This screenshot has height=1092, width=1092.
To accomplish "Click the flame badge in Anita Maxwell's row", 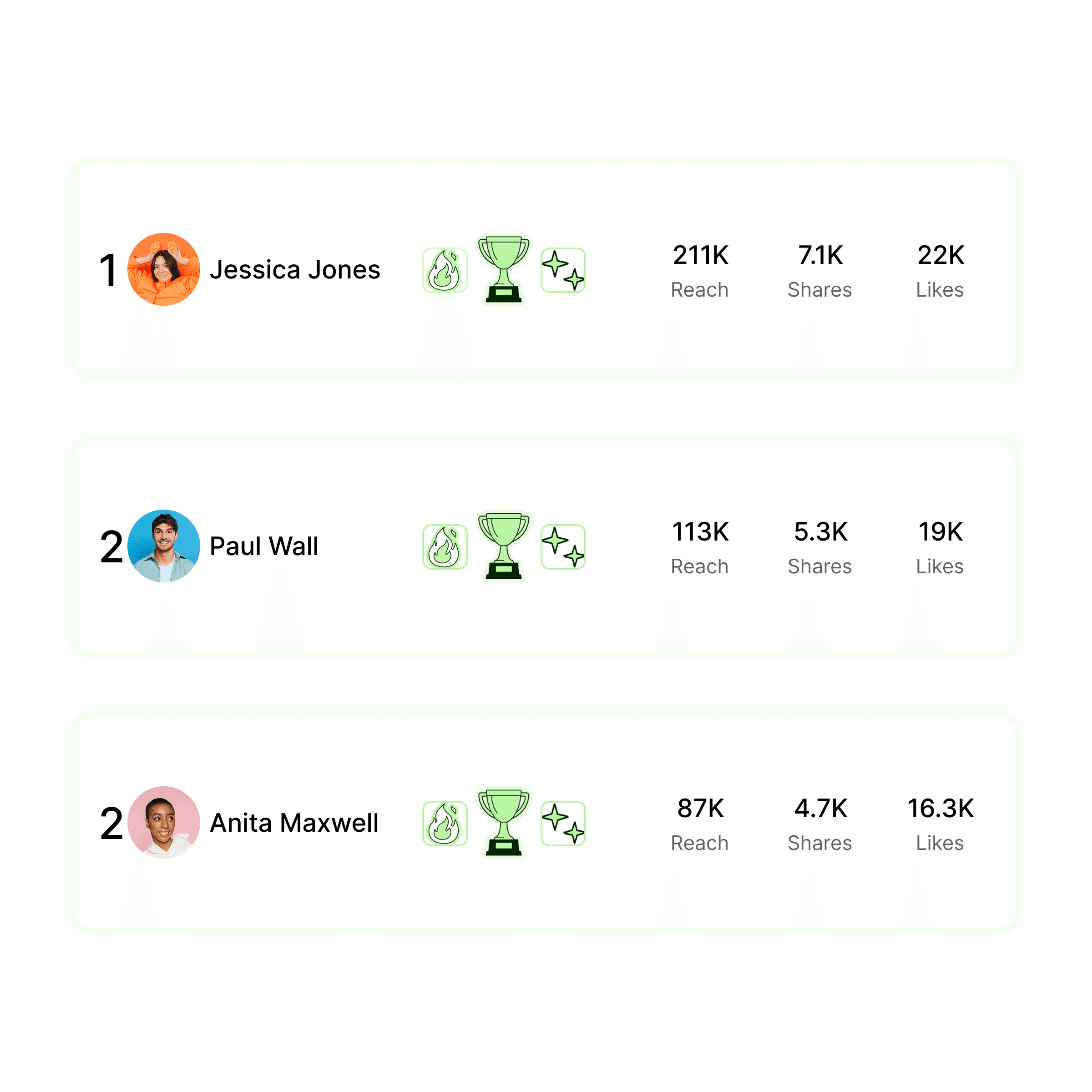I will click(x=445, y=823).
